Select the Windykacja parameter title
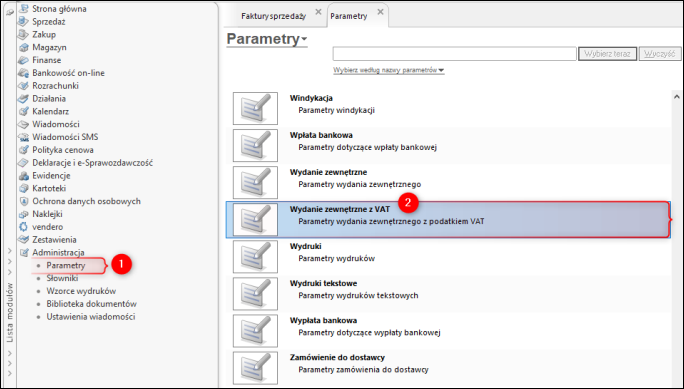684x389 pixels. tap(311, 98)
